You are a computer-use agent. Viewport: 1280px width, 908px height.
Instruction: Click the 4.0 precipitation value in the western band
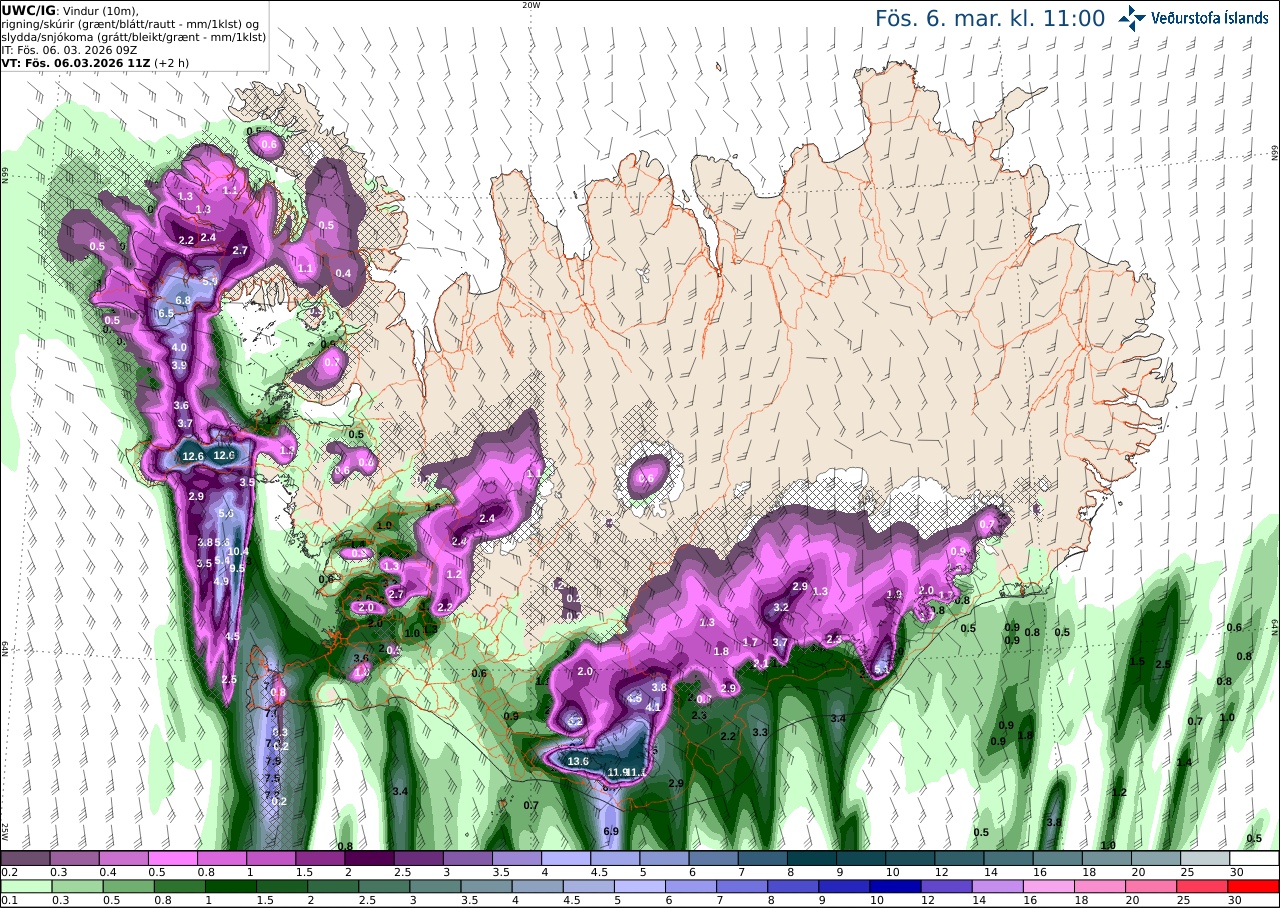[x=179, y=347]
